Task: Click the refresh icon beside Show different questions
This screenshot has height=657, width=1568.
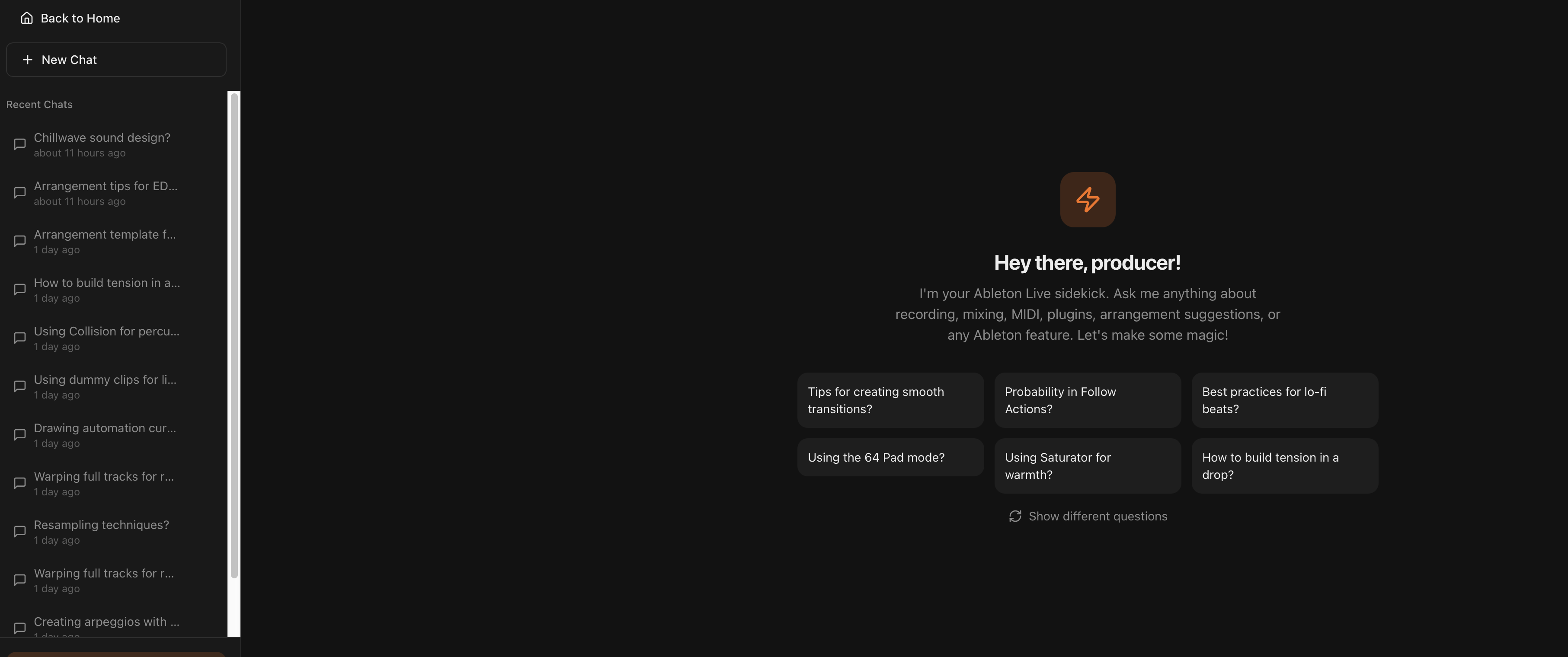Action: (1014, 516)
